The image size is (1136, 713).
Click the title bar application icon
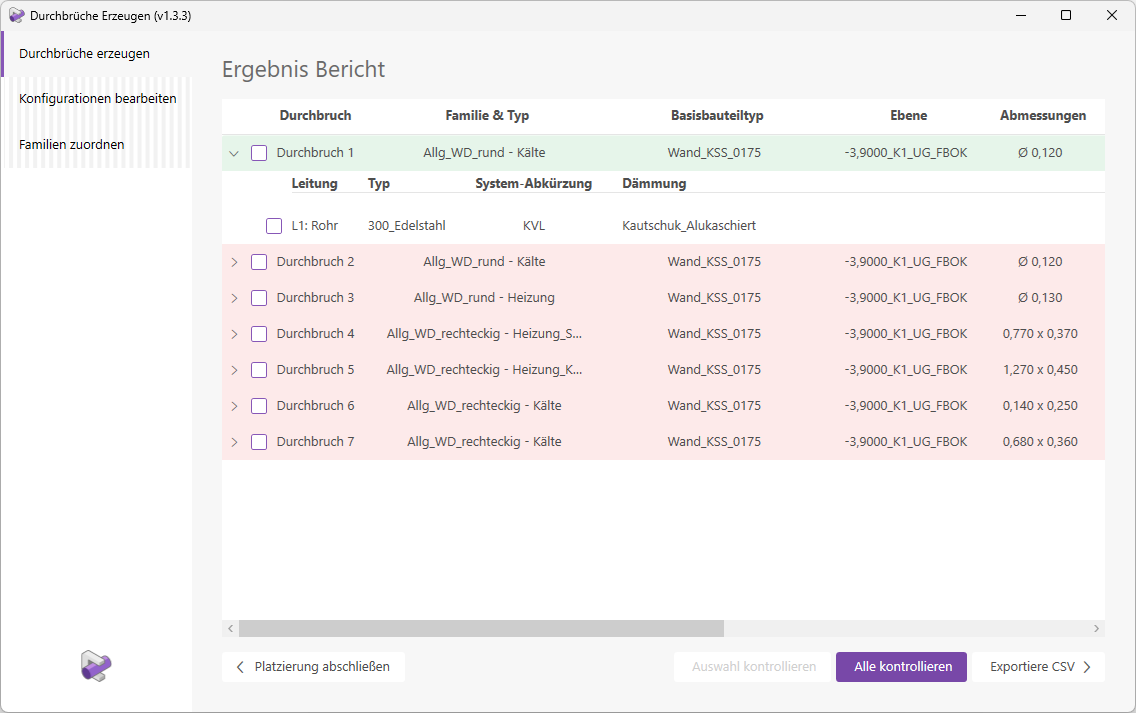(16, 15)
